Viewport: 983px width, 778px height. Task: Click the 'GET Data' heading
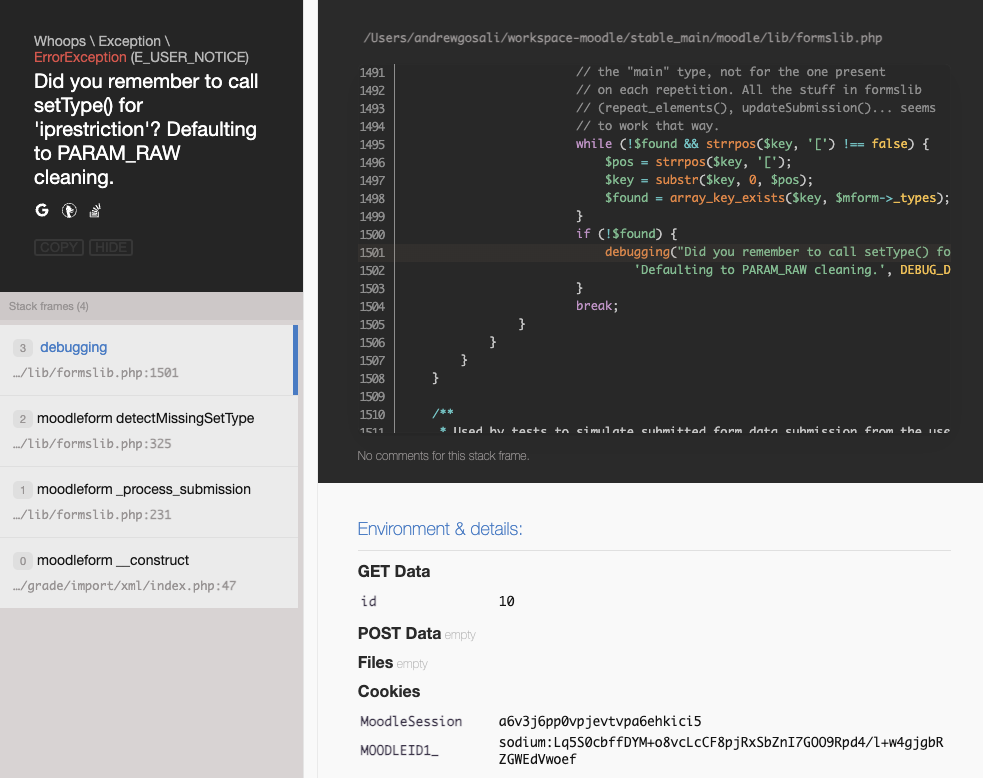pyautogui.click(x=394, y=572)
